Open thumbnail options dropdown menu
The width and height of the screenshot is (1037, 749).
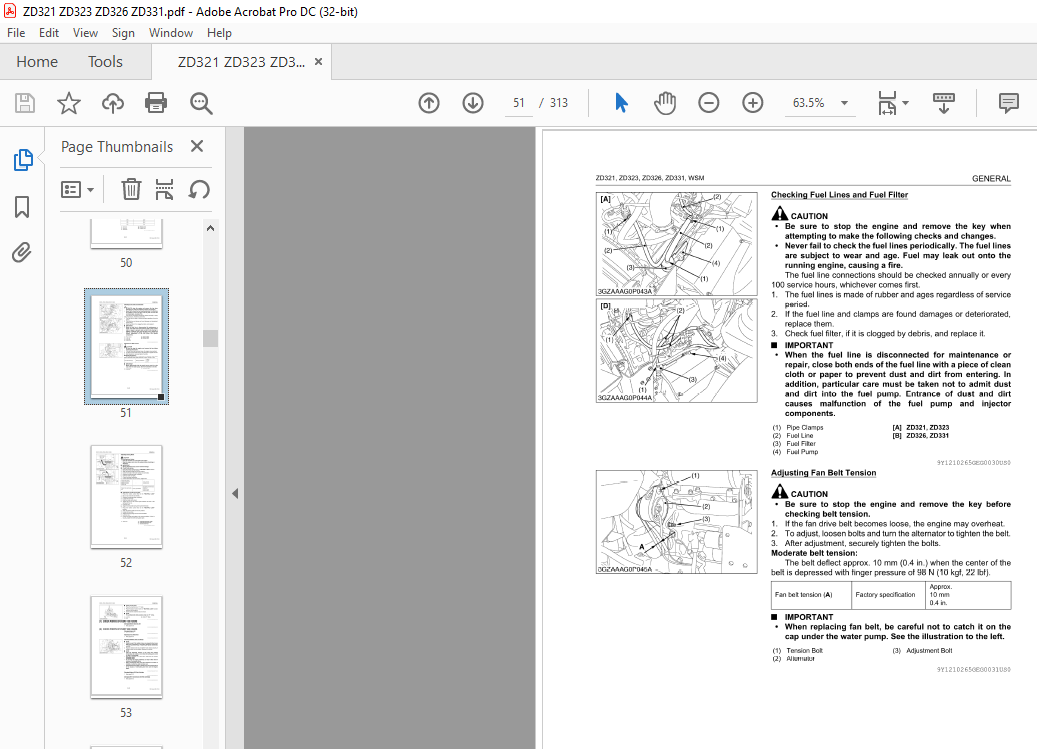77,190
